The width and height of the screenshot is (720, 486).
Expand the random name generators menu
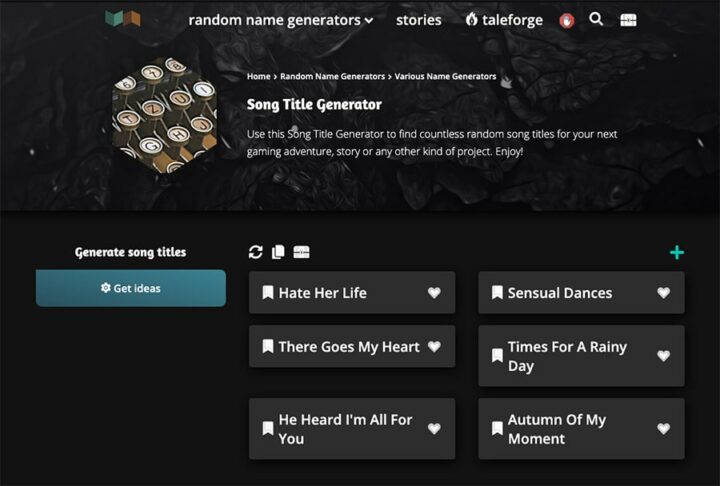tap(280, 20)
